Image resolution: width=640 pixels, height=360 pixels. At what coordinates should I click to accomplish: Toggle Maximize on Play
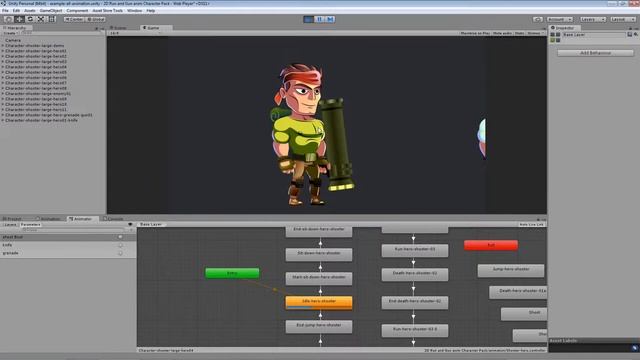coord(475,33)
